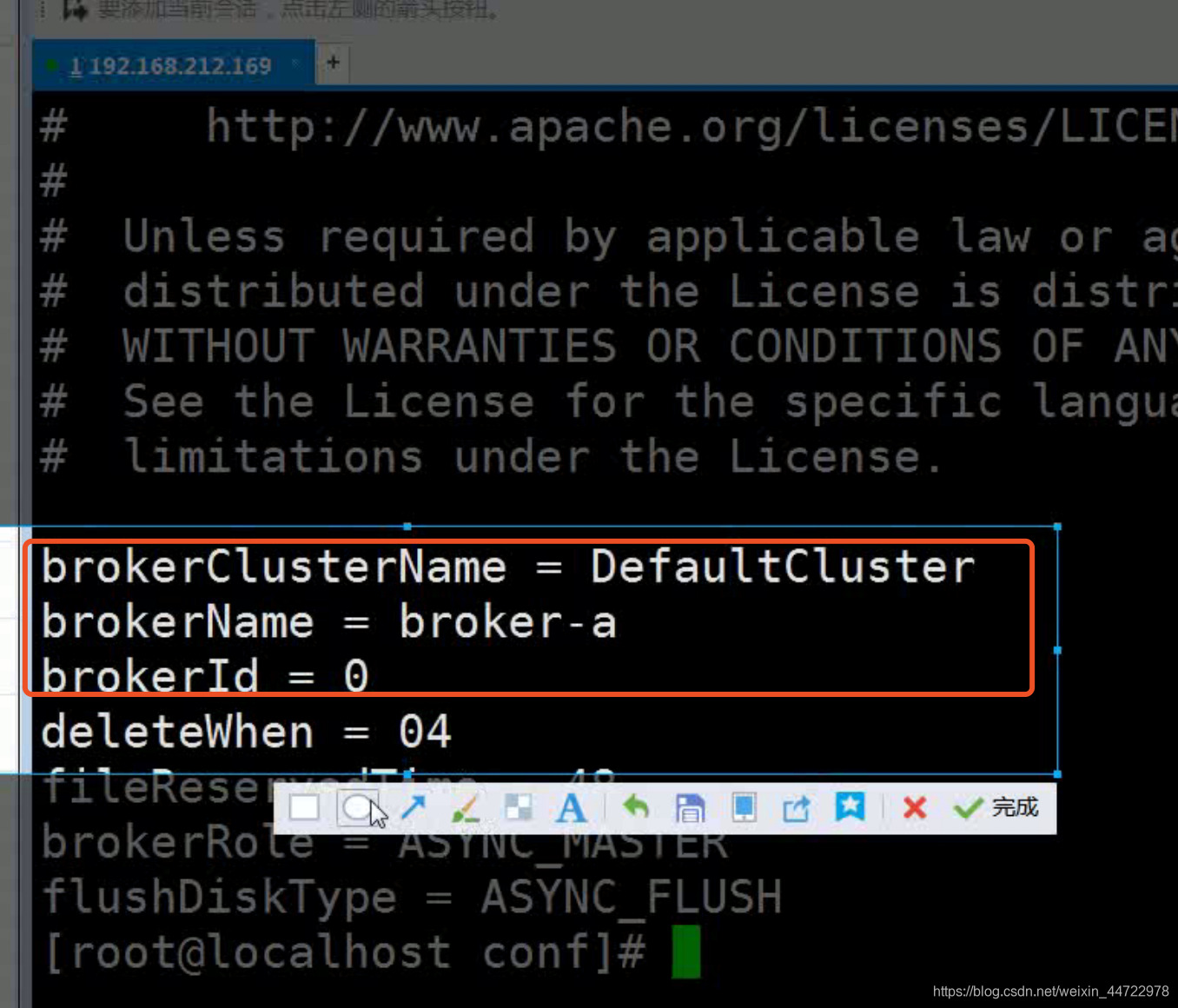
Task: Select the ellipse annotation tool
Action: pyautogui.click(x=357, y=808)
